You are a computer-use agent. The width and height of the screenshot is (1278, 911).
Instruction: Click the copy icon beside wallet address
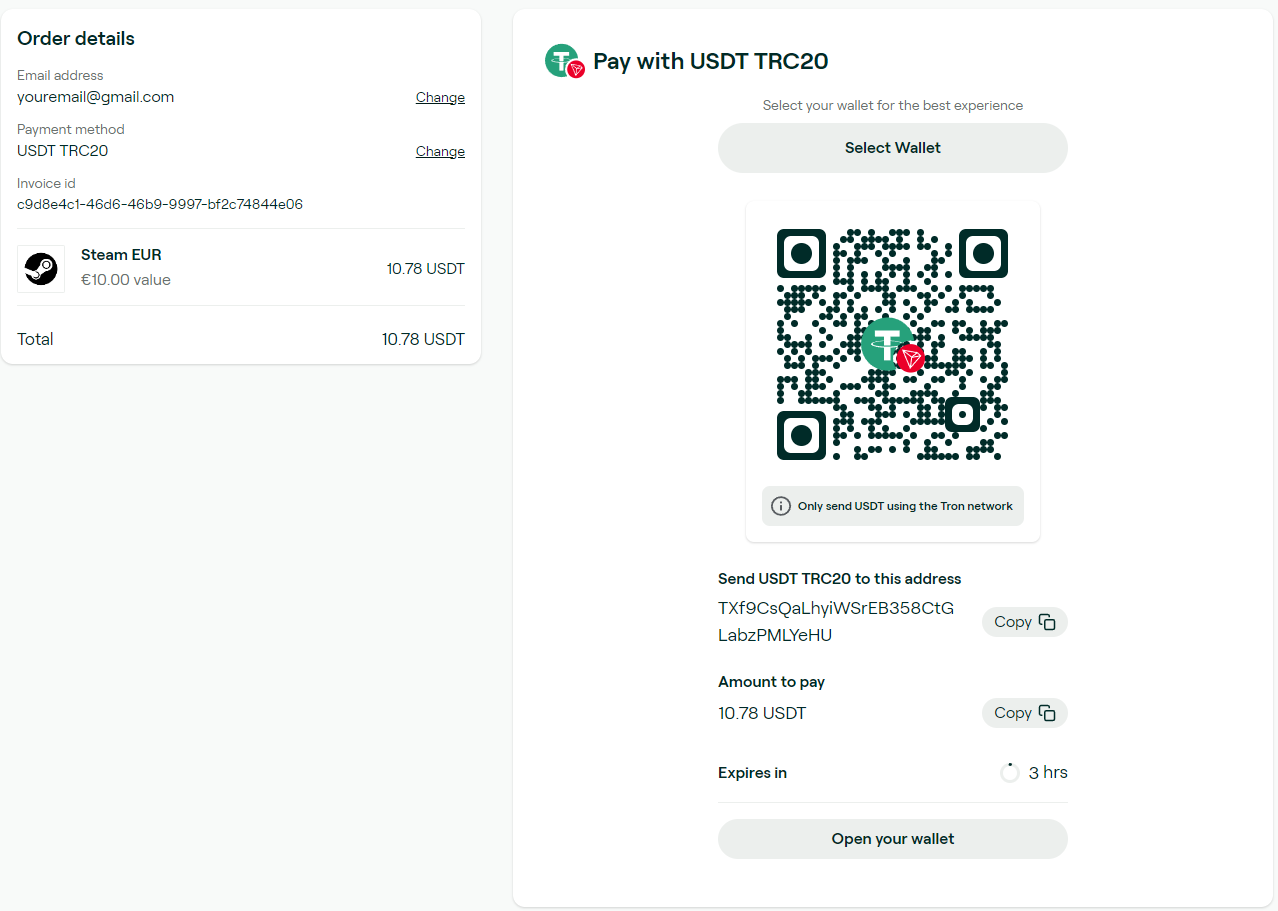[x=1047, y=622]
